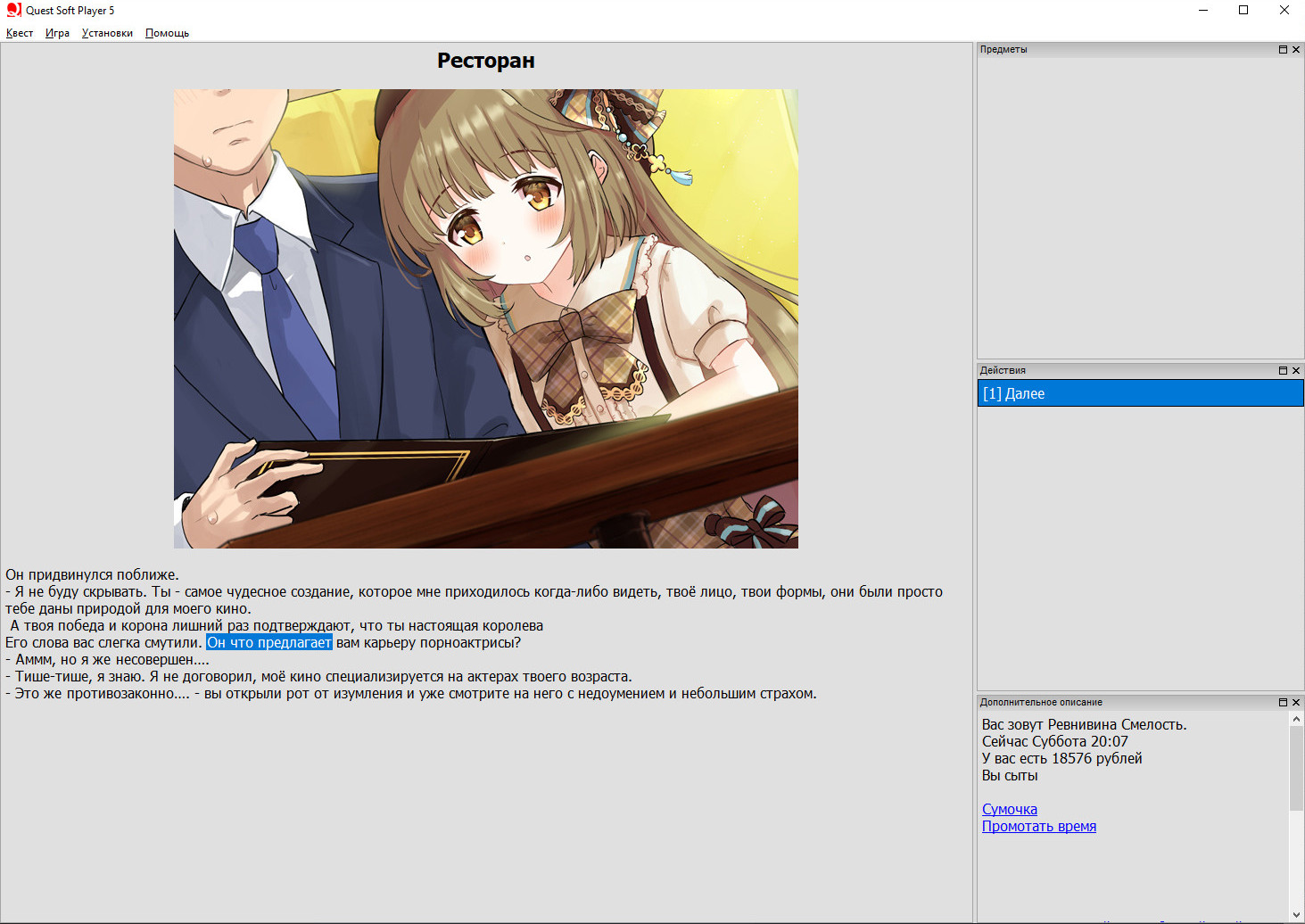Float the Предметы panel with its maximize icon
This screenshot has width=1305, height=924.
1283,50
